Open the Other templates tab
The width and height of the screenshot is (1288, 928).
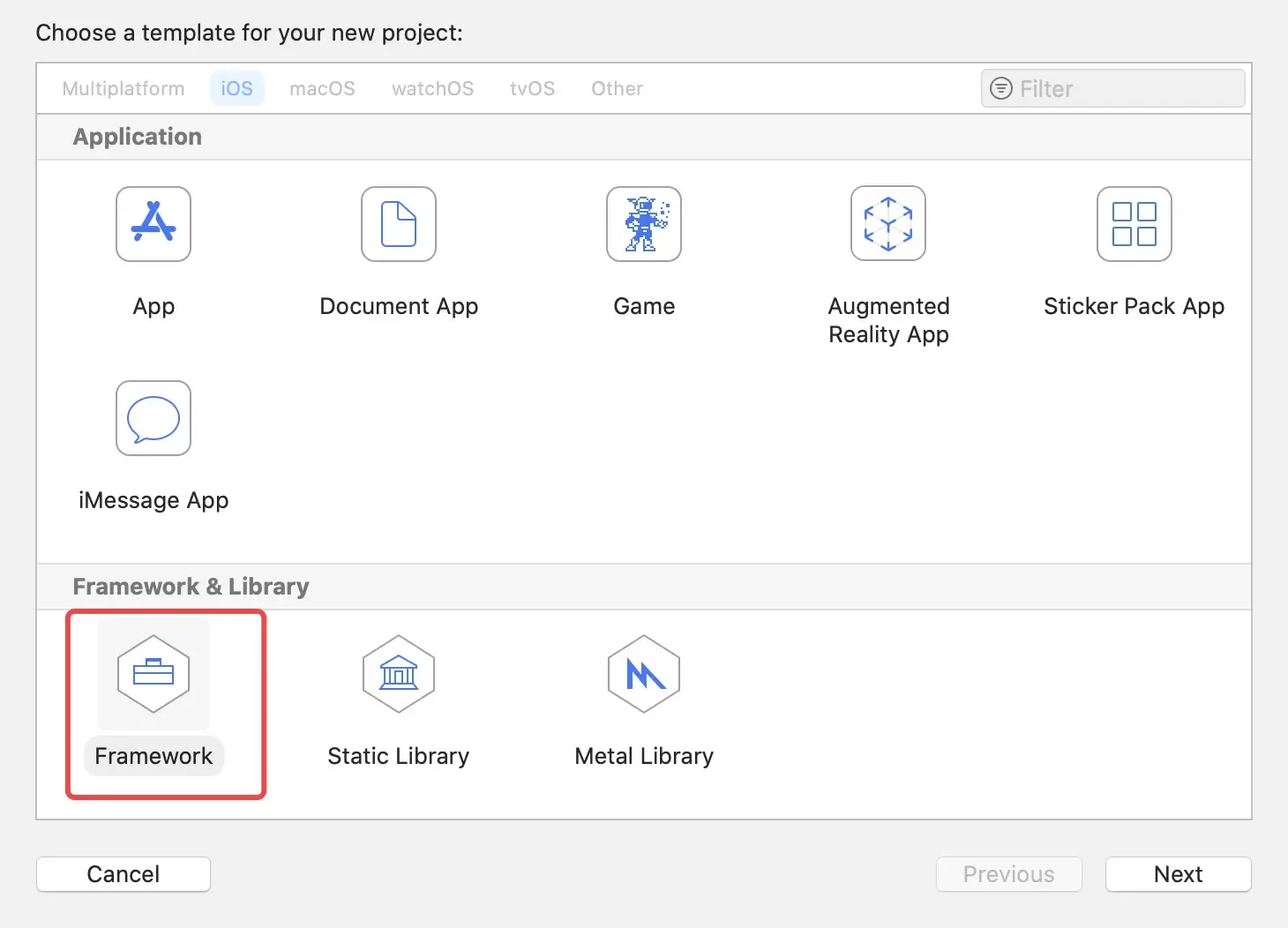coord(617,88)
